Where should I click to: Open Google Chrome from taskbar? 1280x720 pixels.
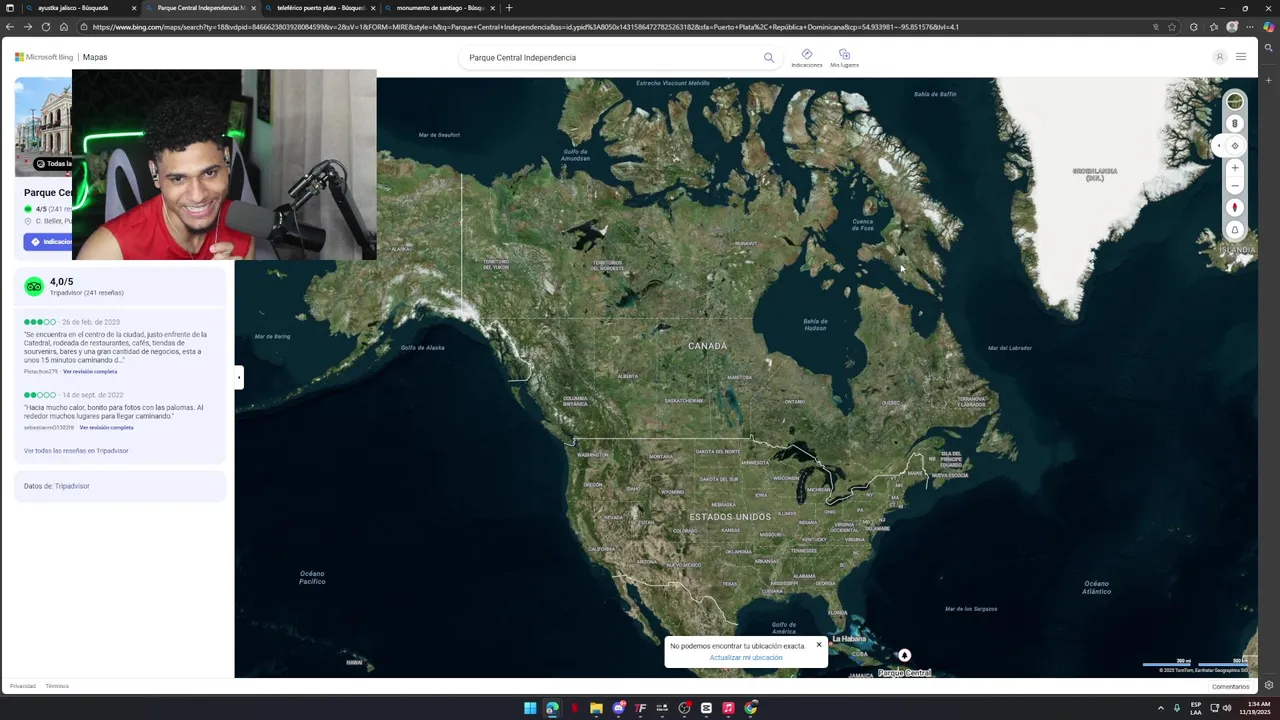(x=751, y=708)
